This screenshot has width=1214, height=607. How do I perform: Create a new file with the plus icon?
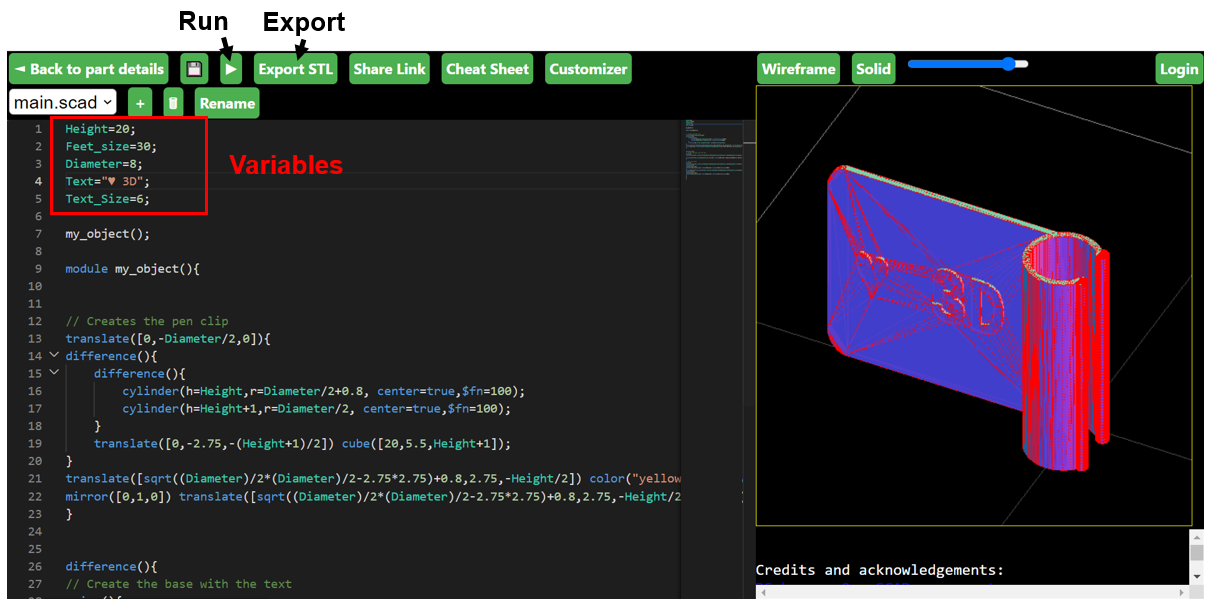139,102
